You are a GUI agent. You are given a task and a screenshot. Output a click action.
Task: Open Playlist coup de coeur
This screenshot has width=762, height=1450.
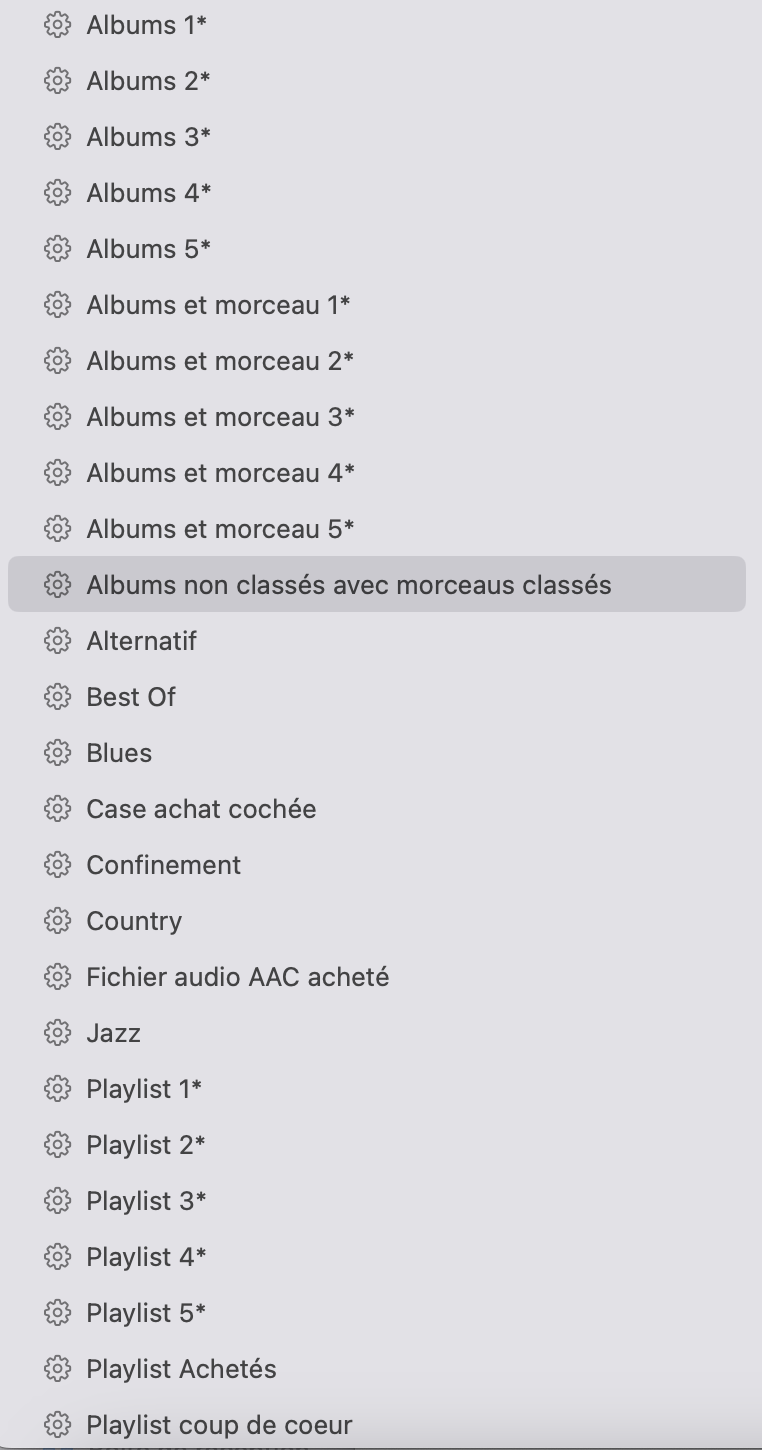coord(219,1425)
